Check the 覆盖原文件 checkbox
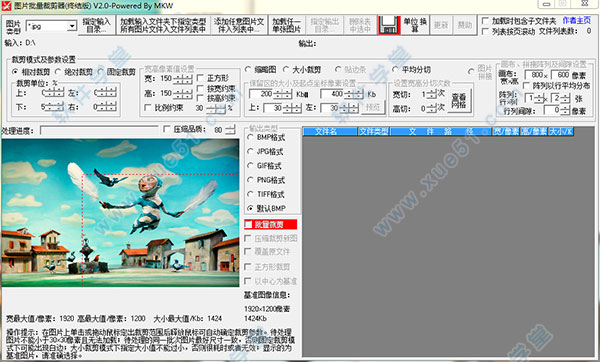This screenshot has width=600, height=362. coord(248,252)
